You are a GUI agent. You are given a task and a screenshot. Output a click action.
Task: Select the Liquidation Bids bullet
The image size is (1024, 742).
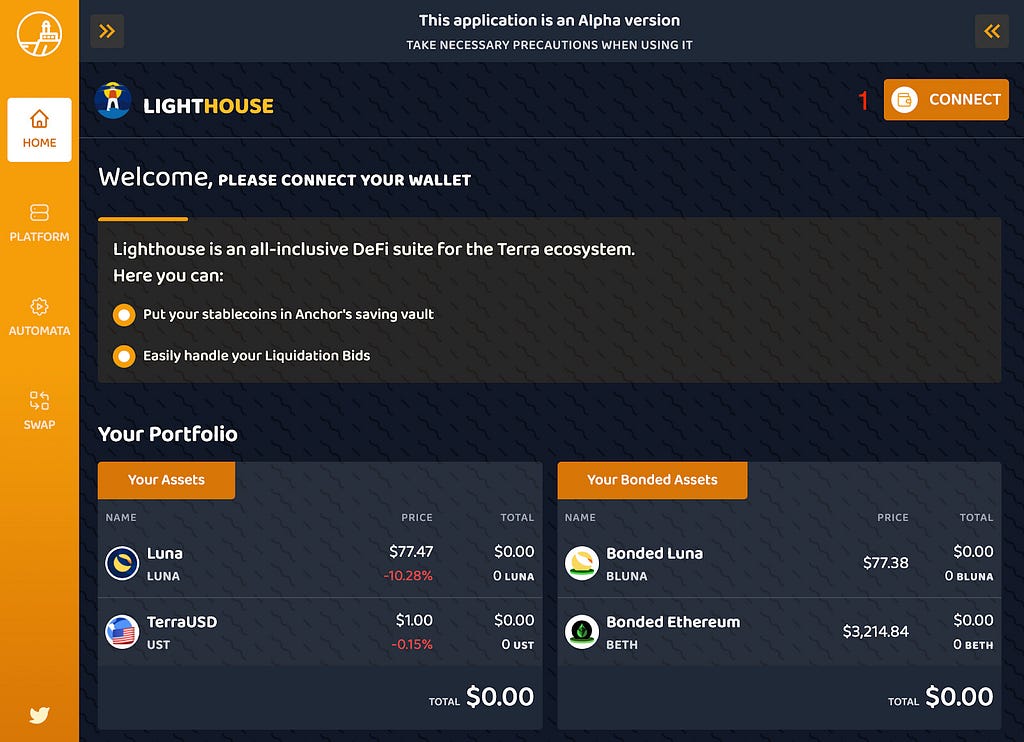point(124,356)
